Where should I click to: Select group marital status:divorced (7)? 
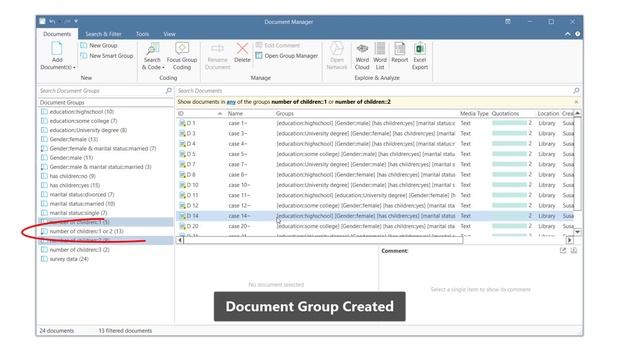[82, 194]
